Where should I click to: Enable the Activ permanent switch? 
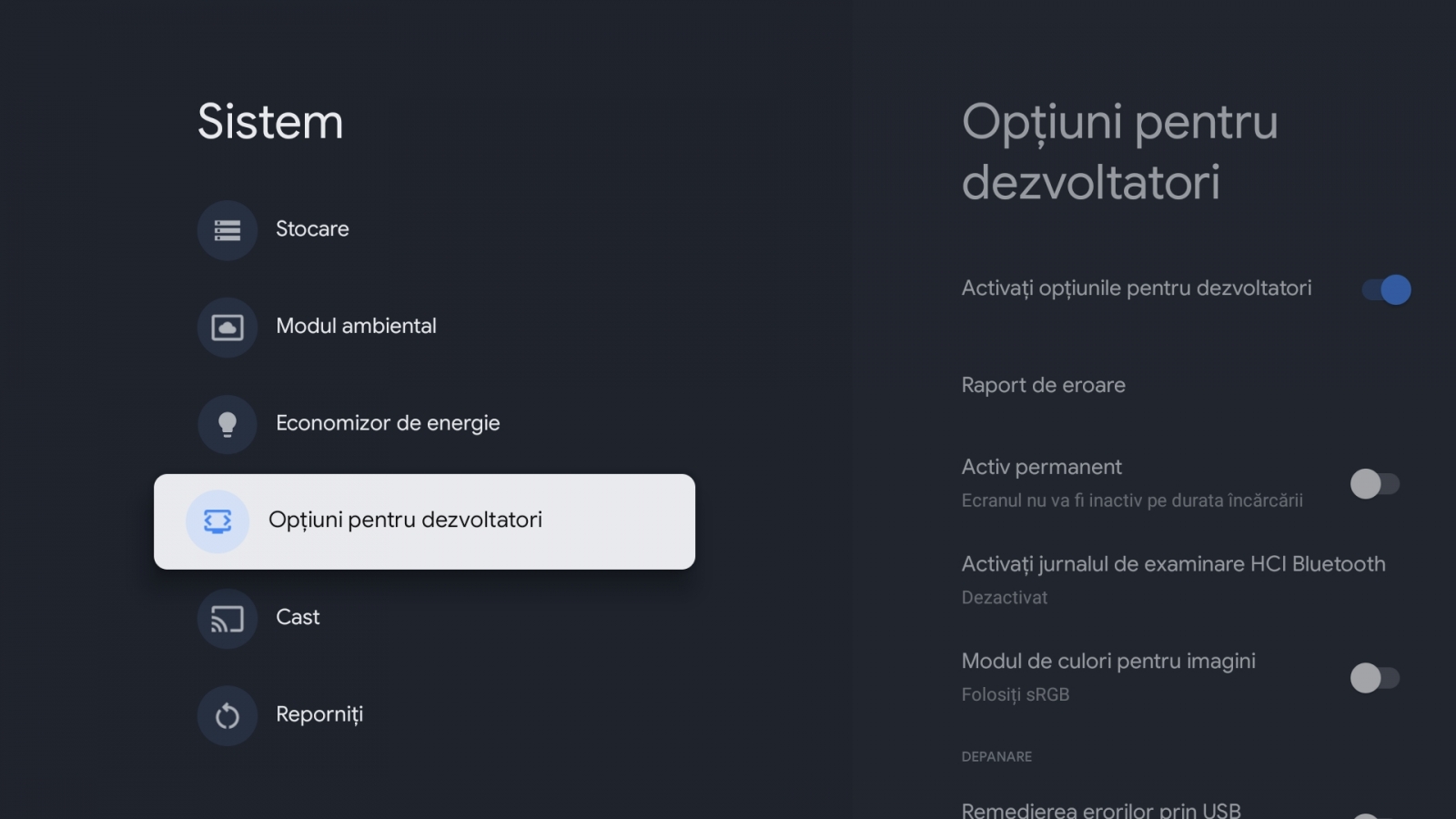1375,483
